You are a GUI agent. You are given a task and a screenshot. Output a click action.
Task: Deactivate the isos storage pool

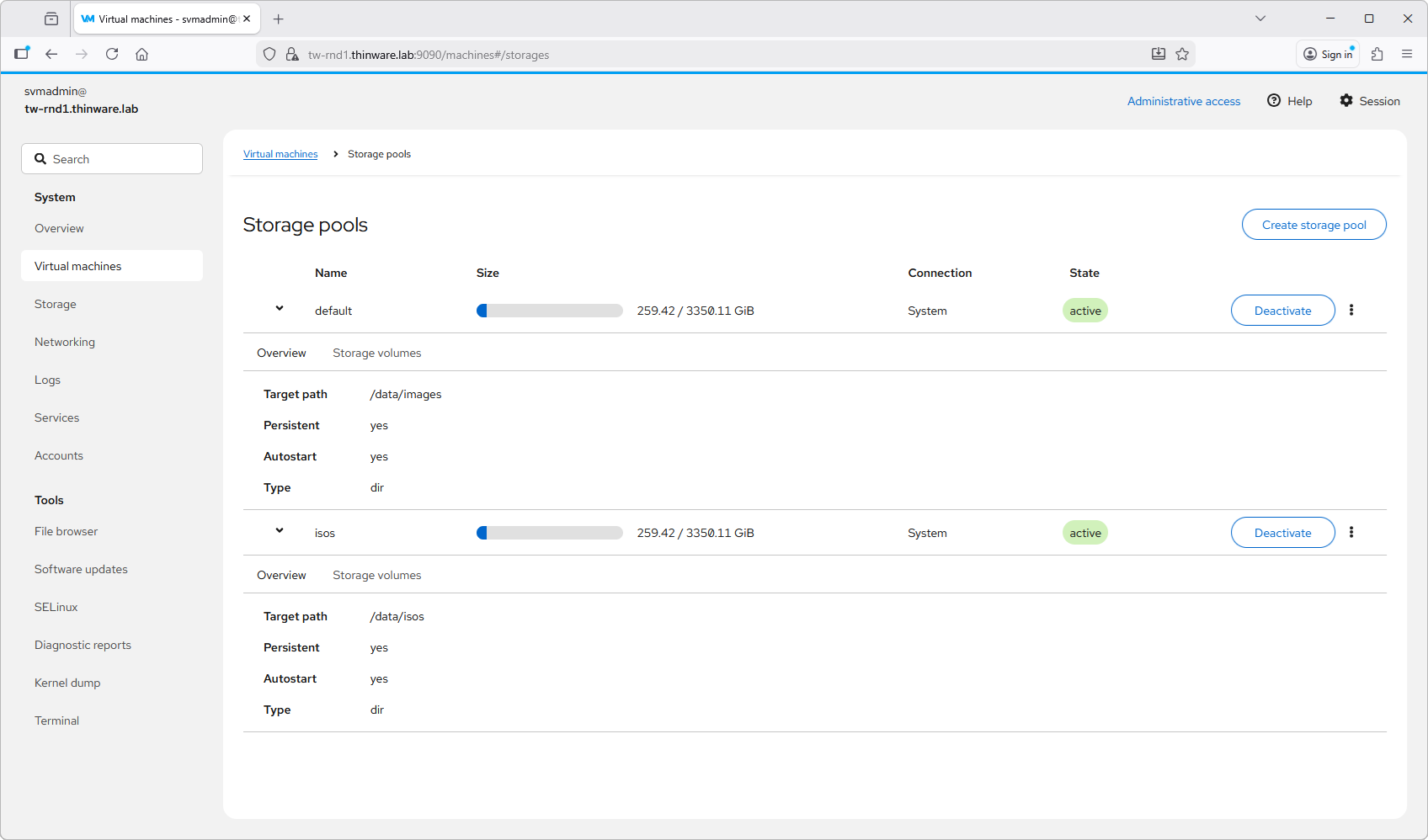(1282, 533)
